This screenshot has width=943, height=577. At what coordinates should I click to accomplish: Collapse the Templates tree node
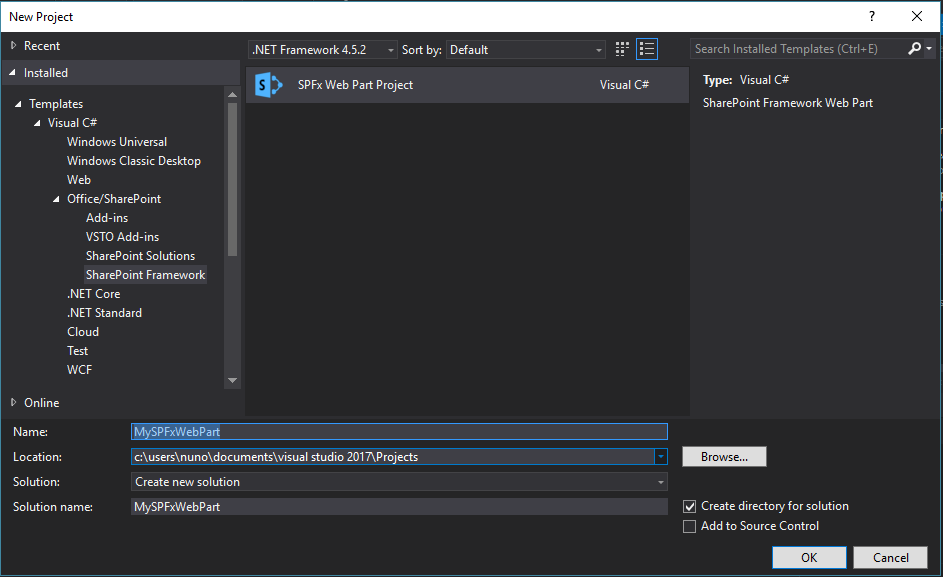click(18, 104)
